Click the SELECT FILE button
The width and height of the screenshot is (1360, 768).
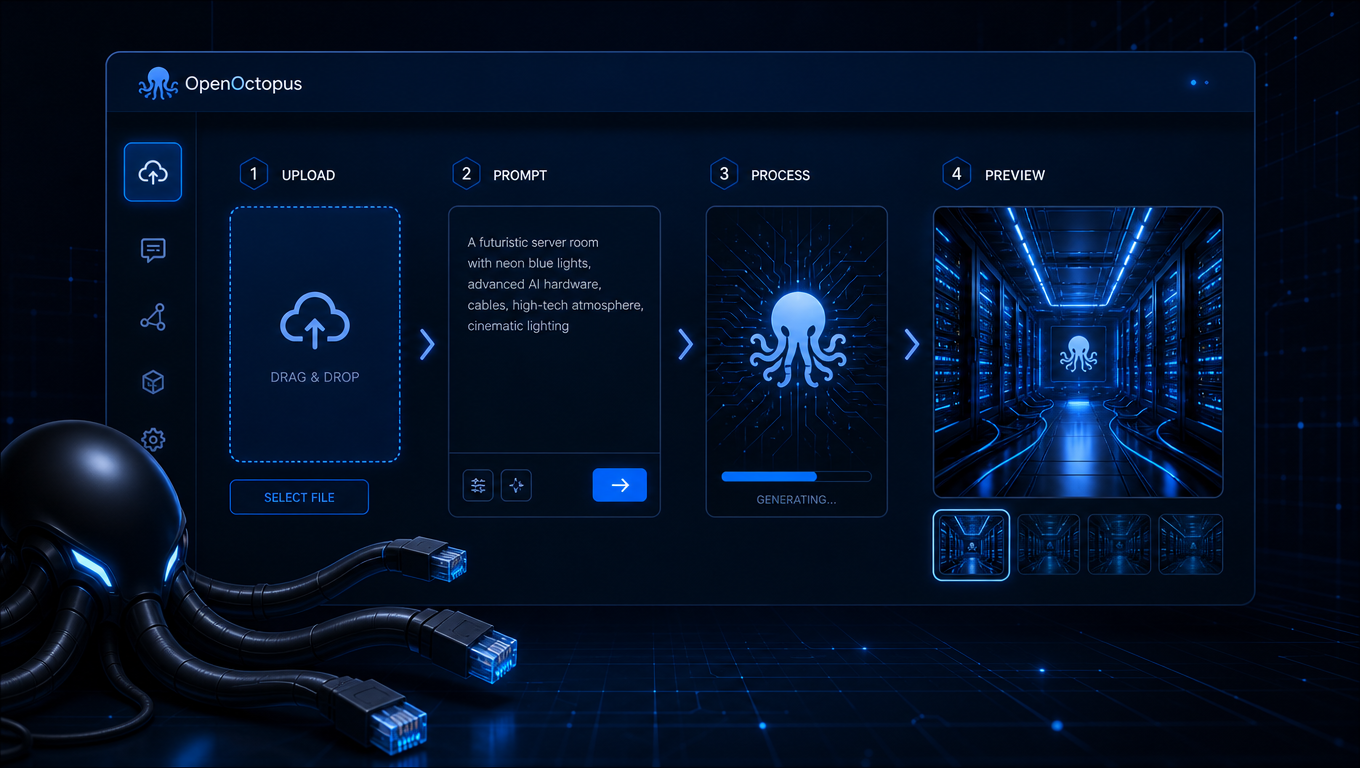tap(299, 497)
